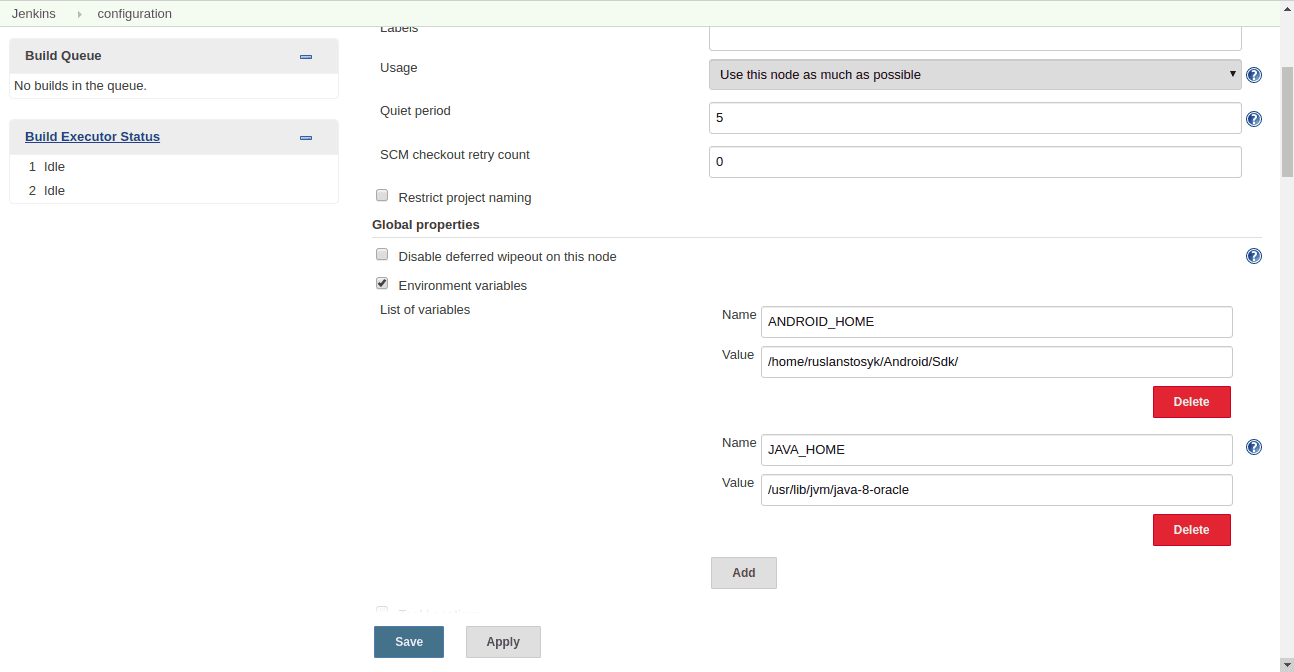
Task: Enable Restrict project naming checkbox
Action: click(x=382, y=196)
